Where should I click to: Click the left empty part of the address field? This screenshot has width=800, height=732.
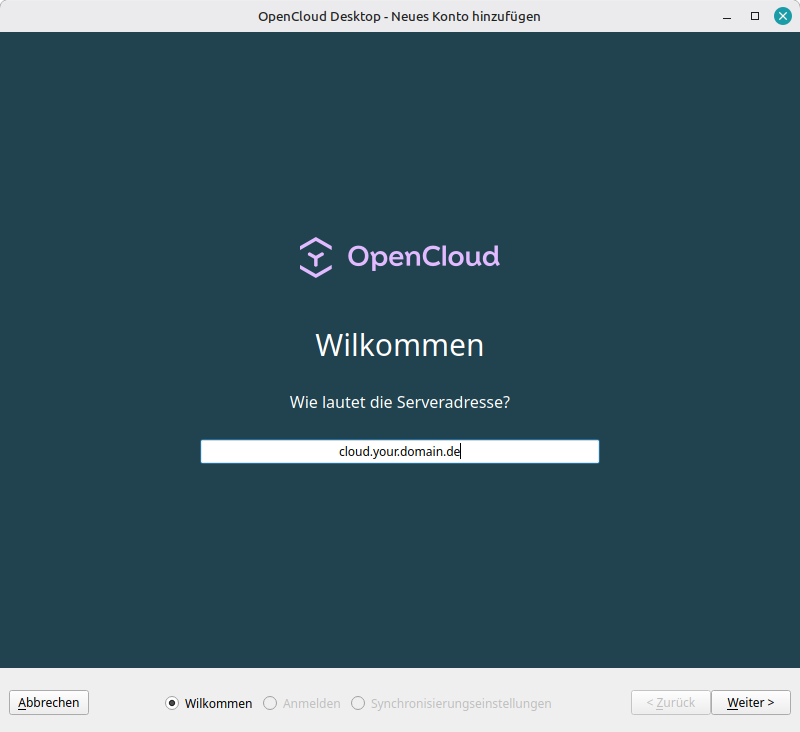[260, 452]
